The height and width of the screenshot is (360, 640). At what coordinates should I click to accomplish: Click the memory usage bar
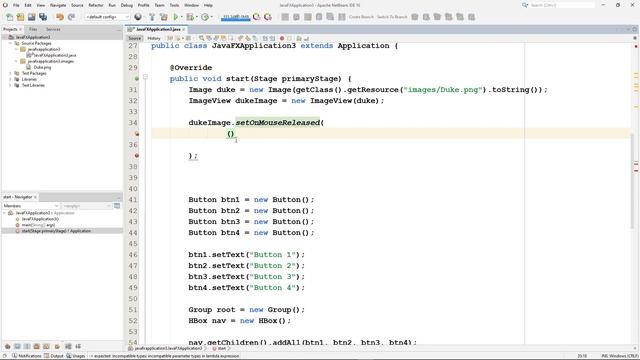coord(236,17)
